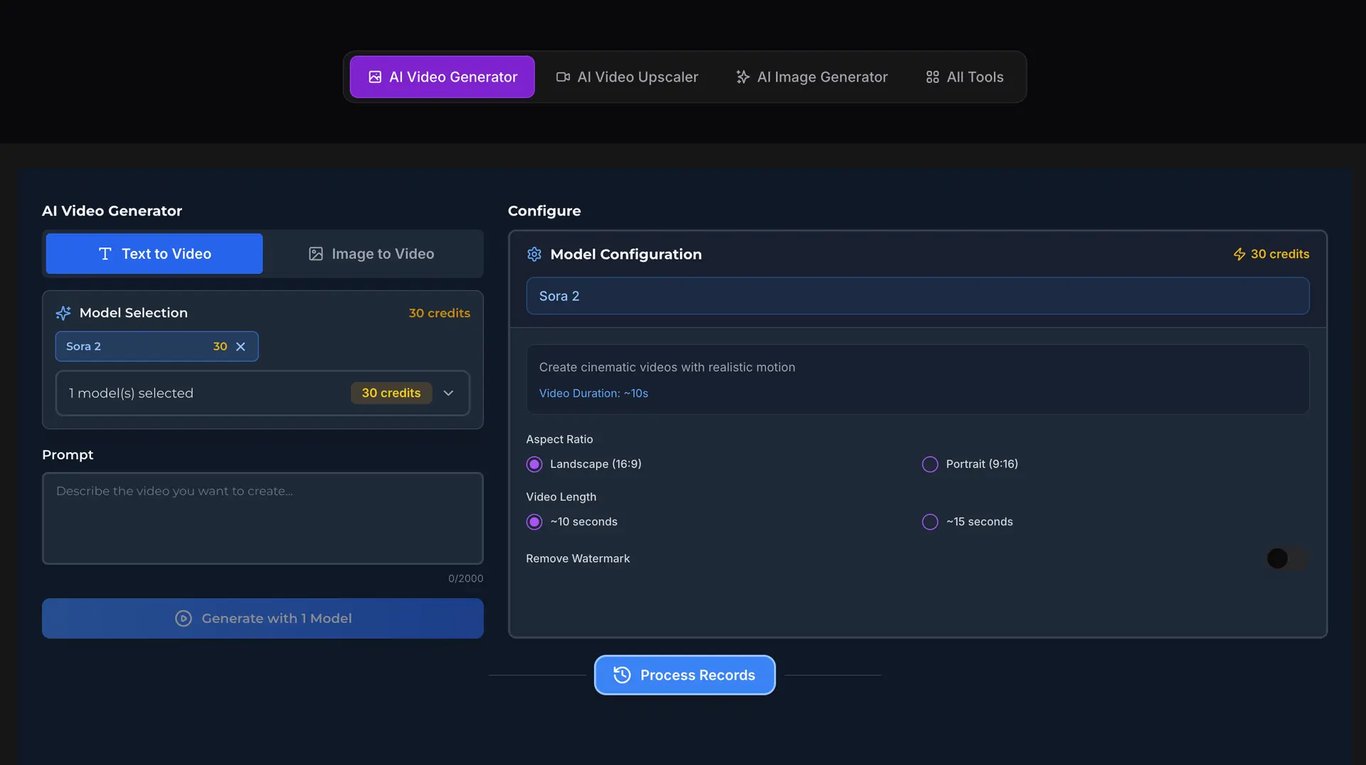This screenshot has height=765, width=1366.
Task: Click the Model Configuration 30 credits label
Action: 1280,254
